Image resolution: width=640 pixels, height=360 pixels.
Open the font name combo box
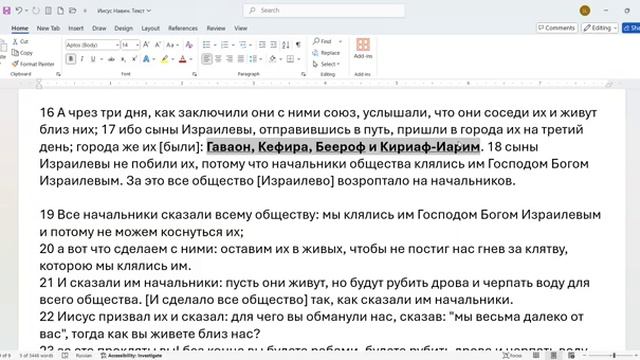92,45
